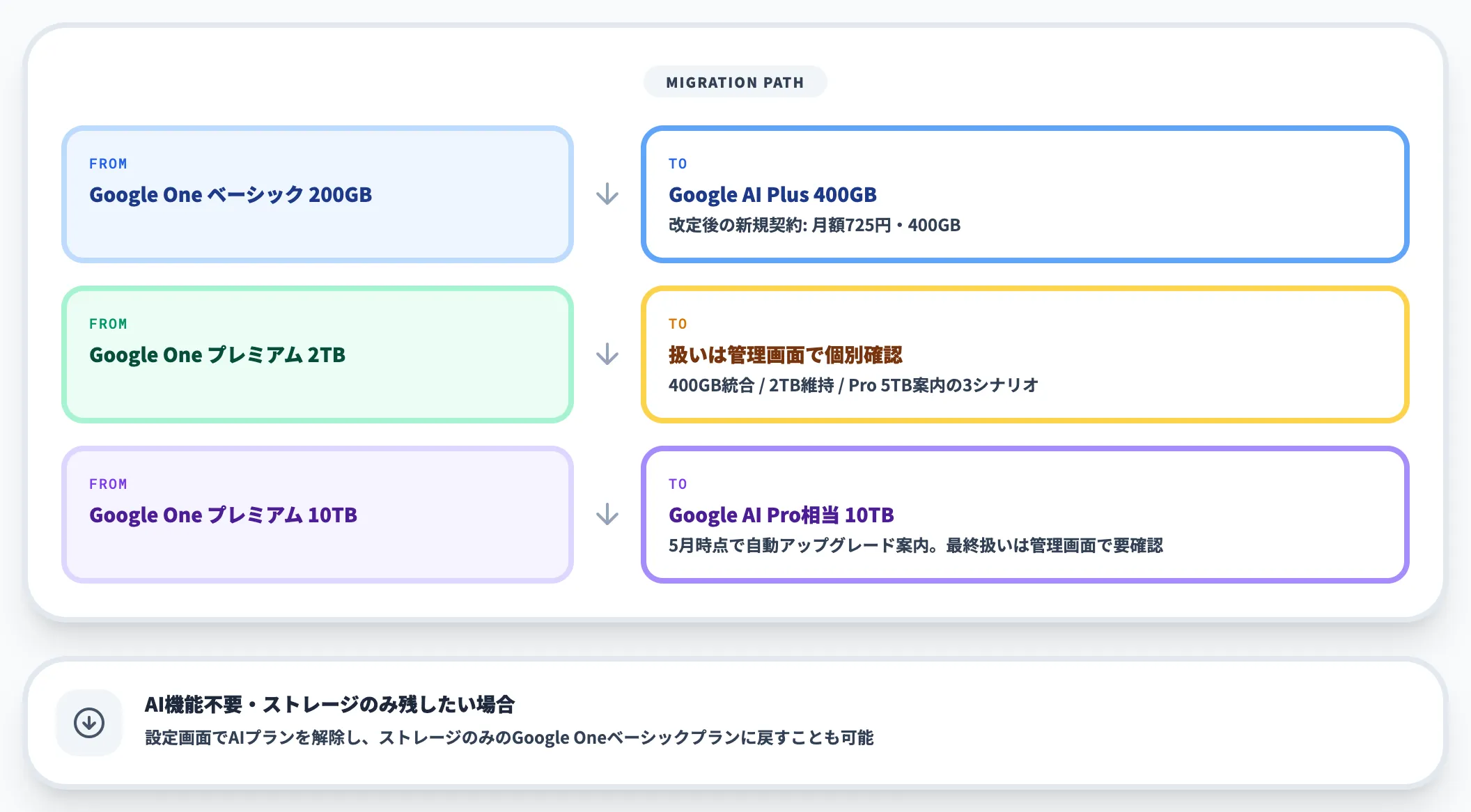Click TO label above Google AI Plus 400GB

tap(678, 164)
